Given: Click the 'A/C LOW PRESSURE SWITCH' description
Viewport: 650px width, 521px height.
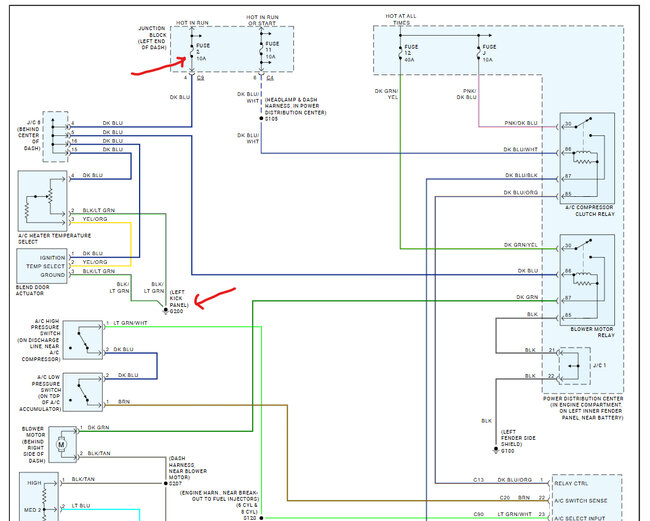Looking at the screenshot, I should (x=40, y=393).
